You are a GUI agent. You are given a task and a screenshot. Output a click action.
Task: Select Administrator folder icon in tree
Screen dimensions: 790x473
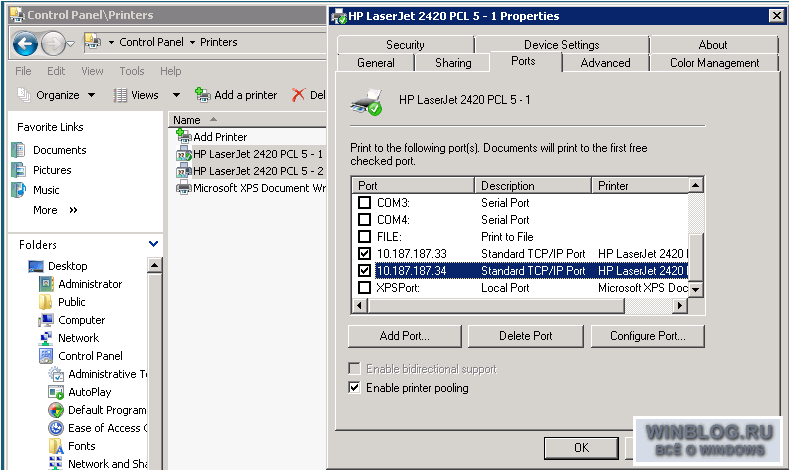pyautogui.click(x=46, y=284)
